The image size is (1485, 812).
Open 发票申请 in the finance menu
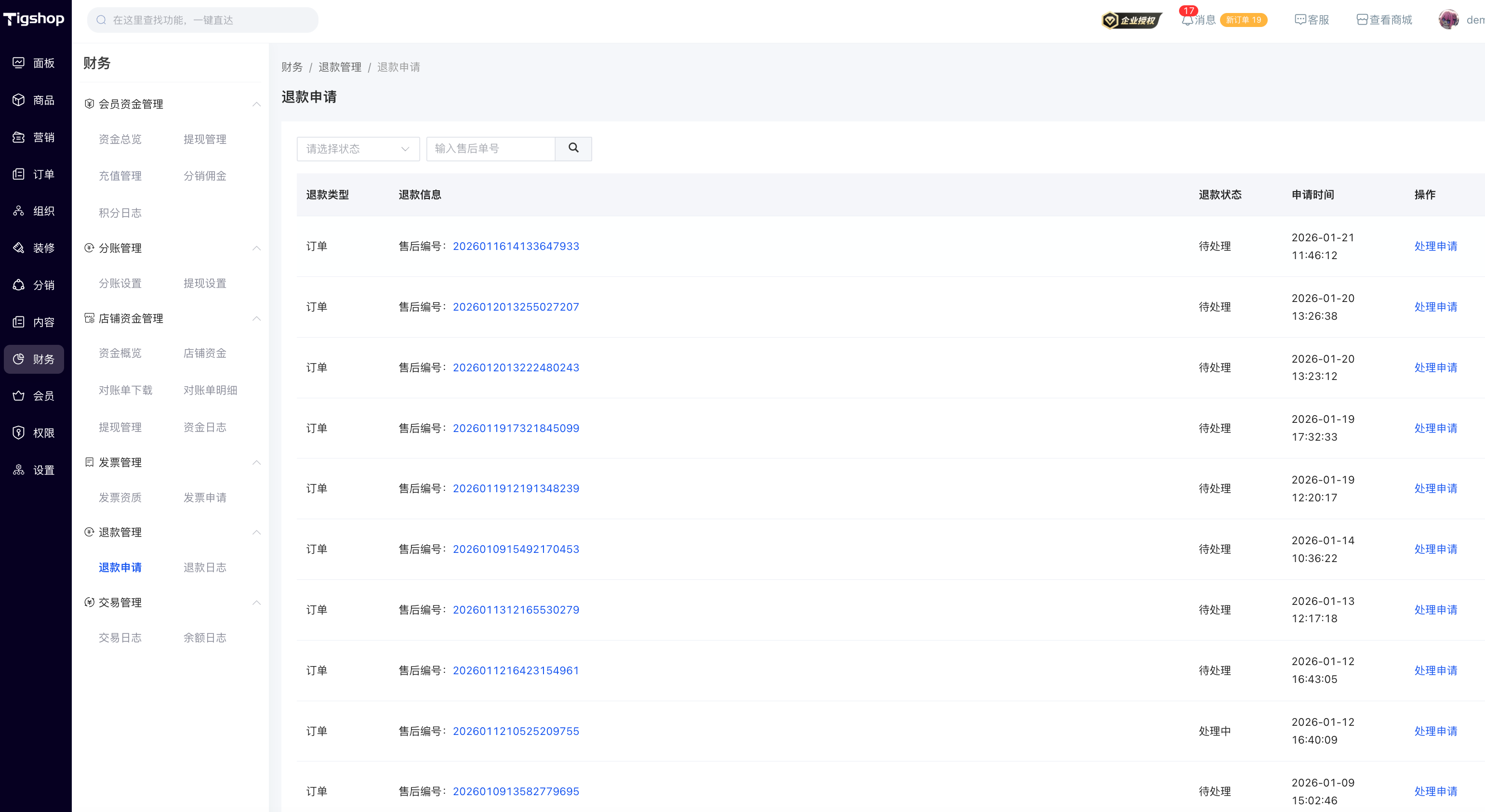[205, 498]
